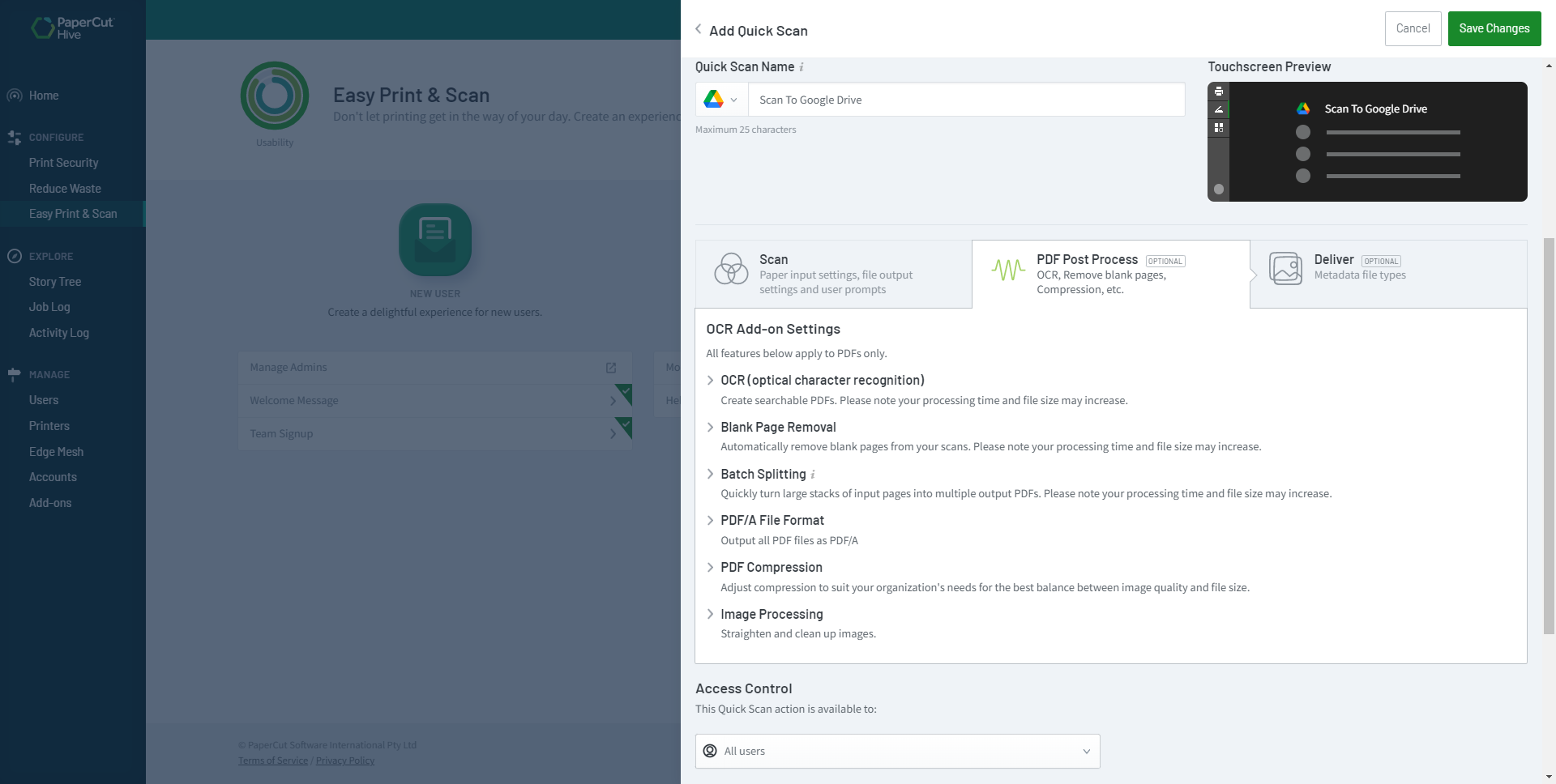Open Job Log in sidebar
Image resolution: width=1556 pixels, height=784 pixels.
(49, 307)
